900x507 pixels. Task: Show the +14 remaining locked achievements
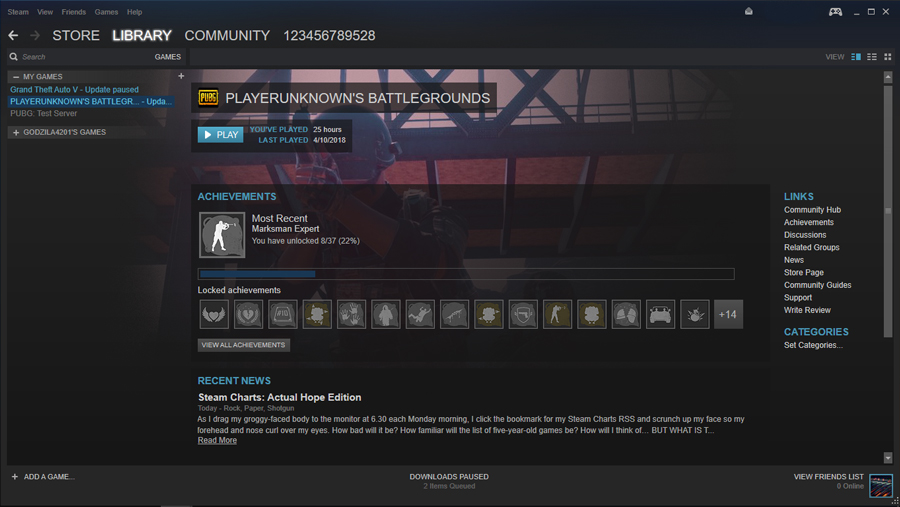(728, 314)
